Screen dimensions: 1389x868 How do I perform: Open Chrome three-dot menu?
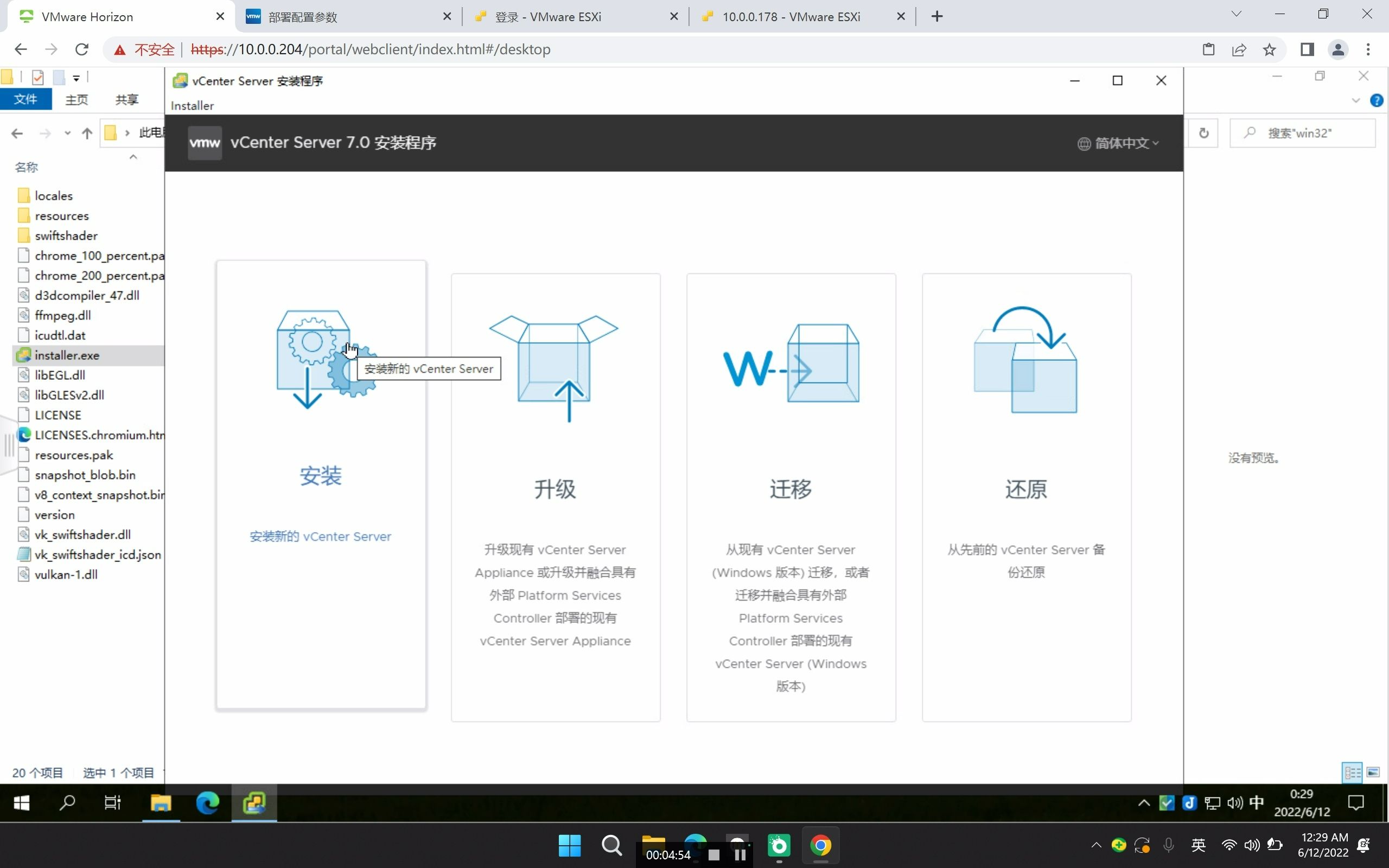[1368, 50]
